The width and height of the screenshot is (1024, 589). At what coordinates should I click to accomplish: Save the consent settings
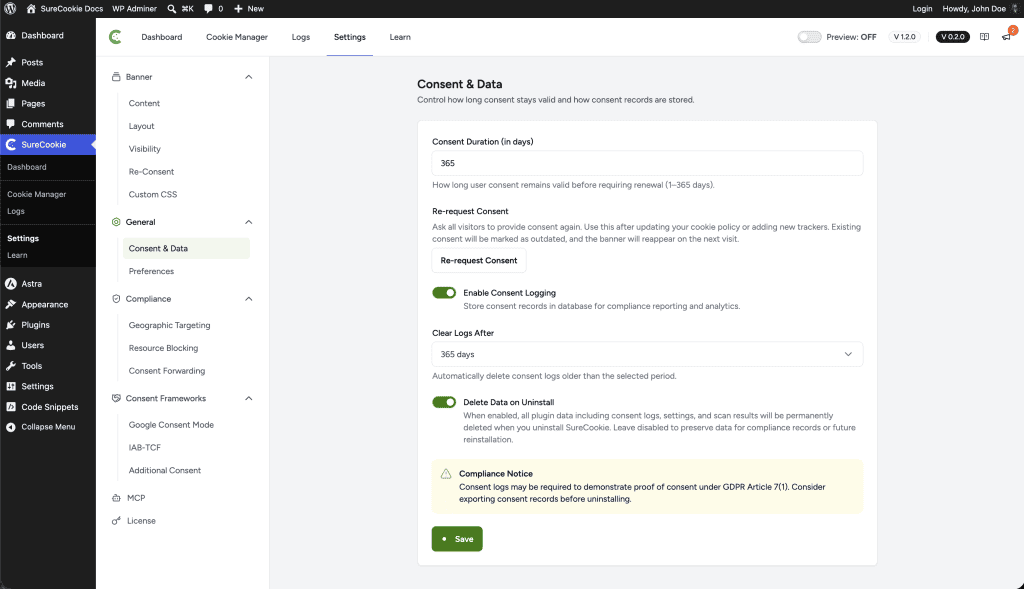click(457, 539)
